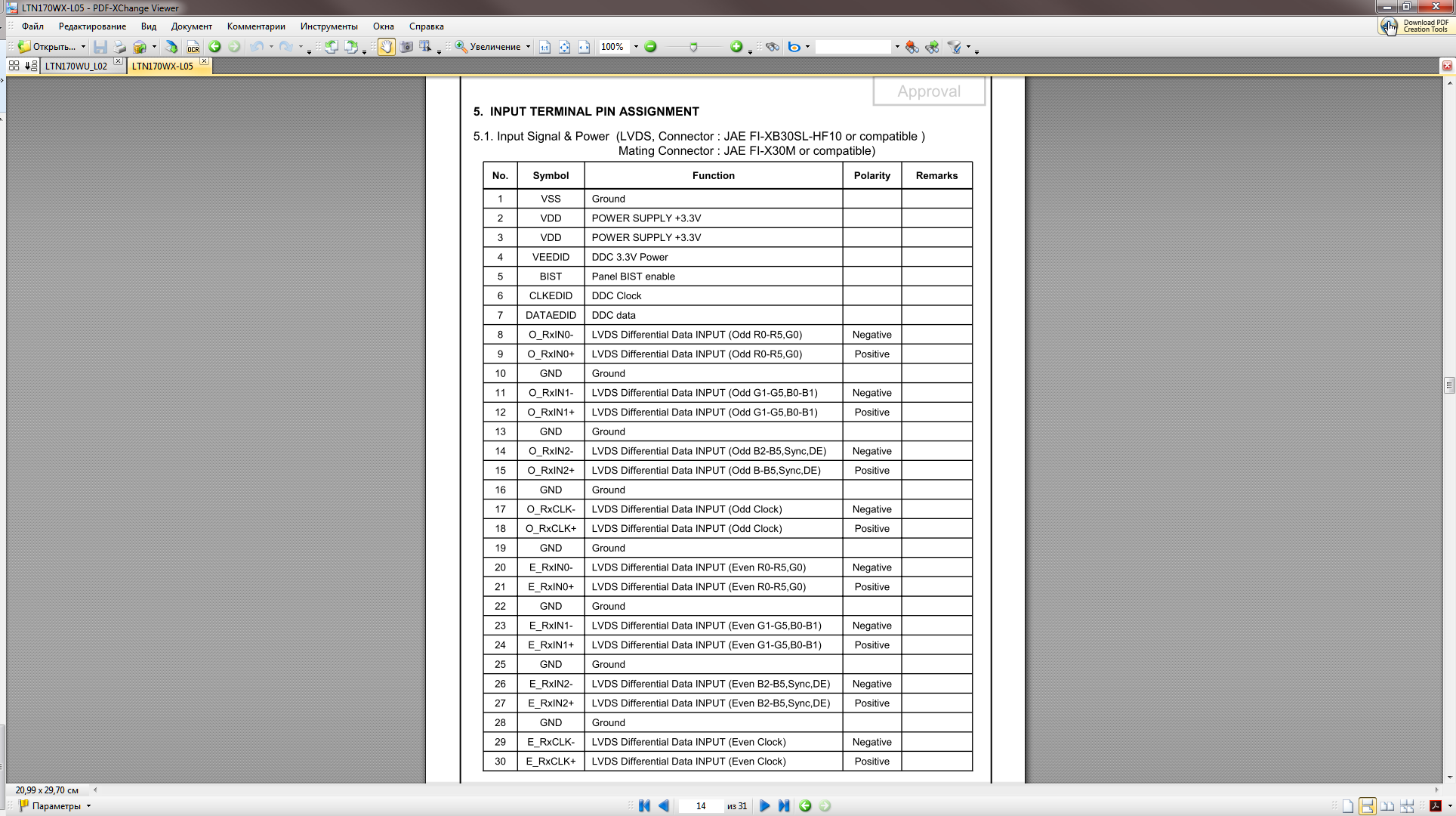Screen dimensions: 1456x816
Task: Go to the next page arrow
Action: coord(764,806)
